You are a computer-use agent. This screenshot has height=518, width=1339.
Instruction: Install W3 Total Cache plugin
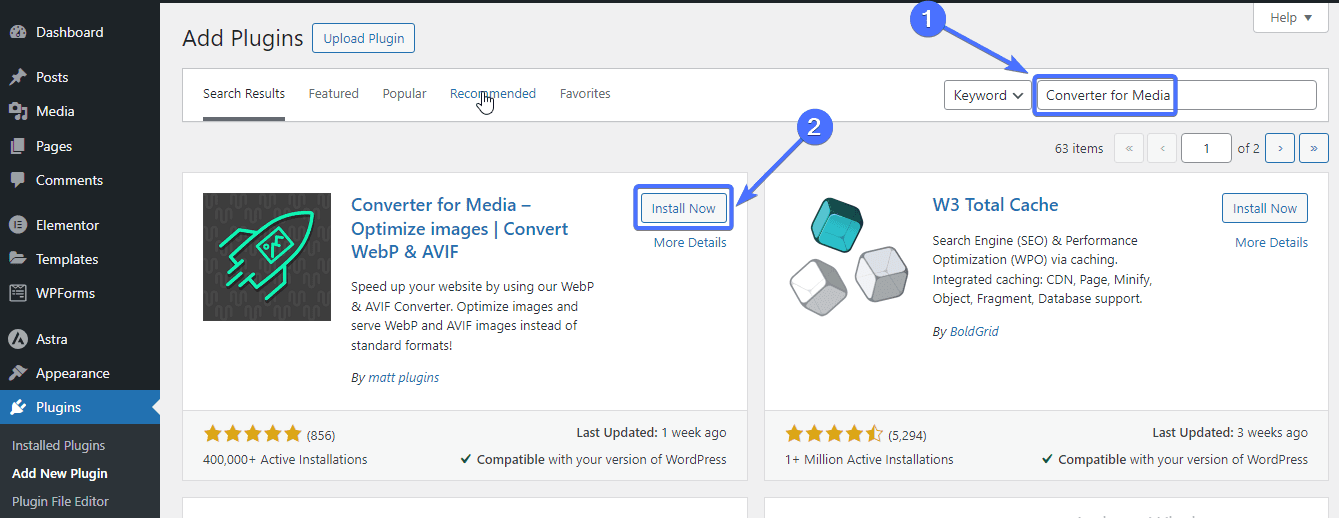click(x=1265, y=208)
